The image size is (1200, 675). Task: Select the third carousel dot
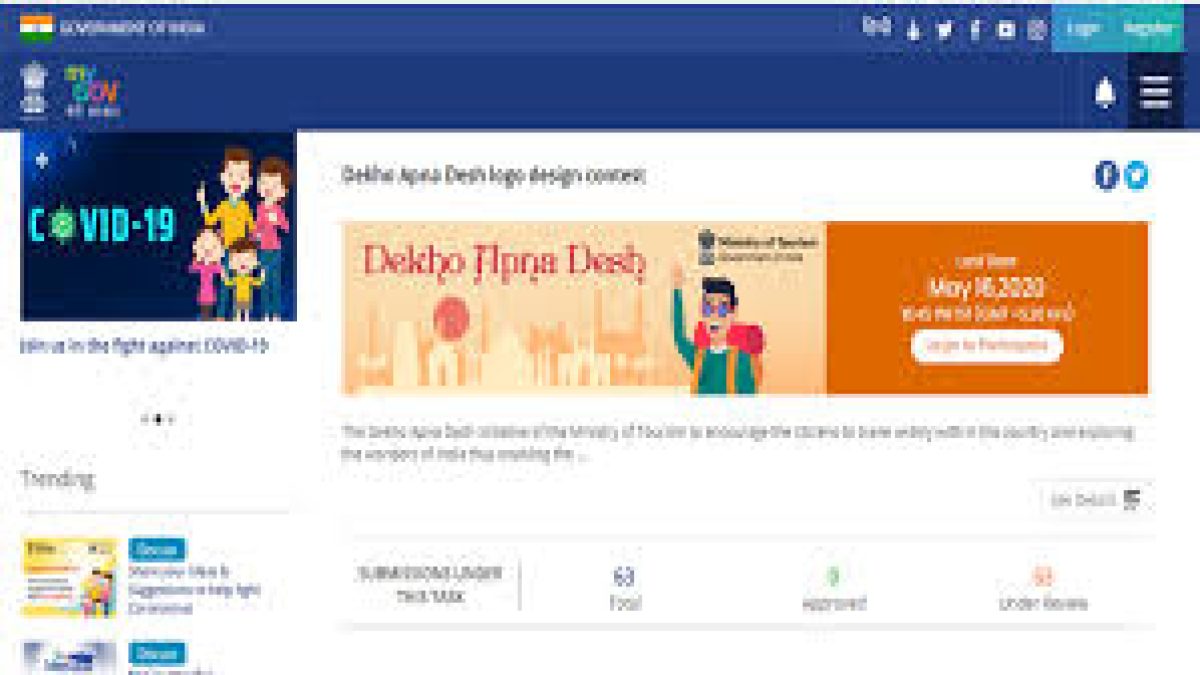click(170, 419)
